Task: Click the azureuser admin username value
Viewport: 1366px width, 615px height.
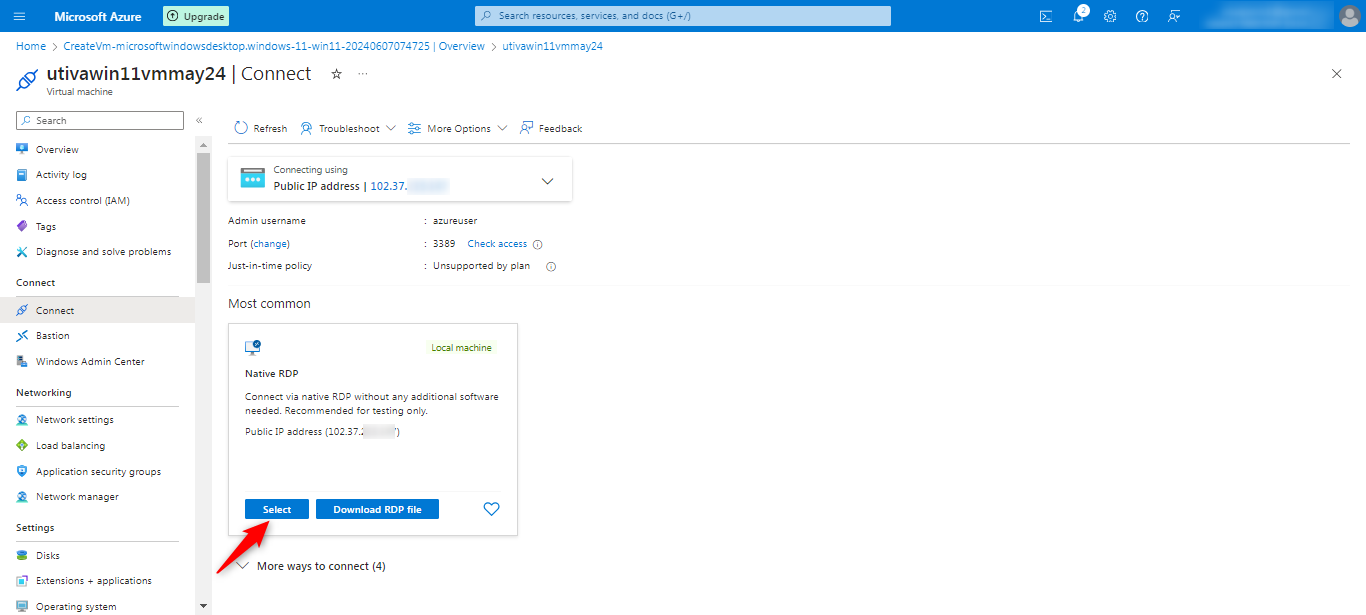Action: [x=457, y=221]
